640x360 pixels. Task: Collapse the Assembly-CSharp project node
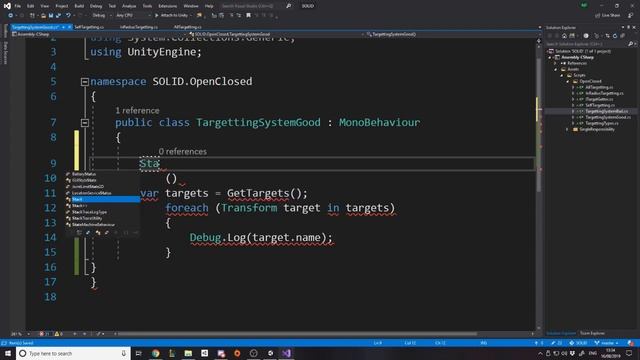[550, 58]
